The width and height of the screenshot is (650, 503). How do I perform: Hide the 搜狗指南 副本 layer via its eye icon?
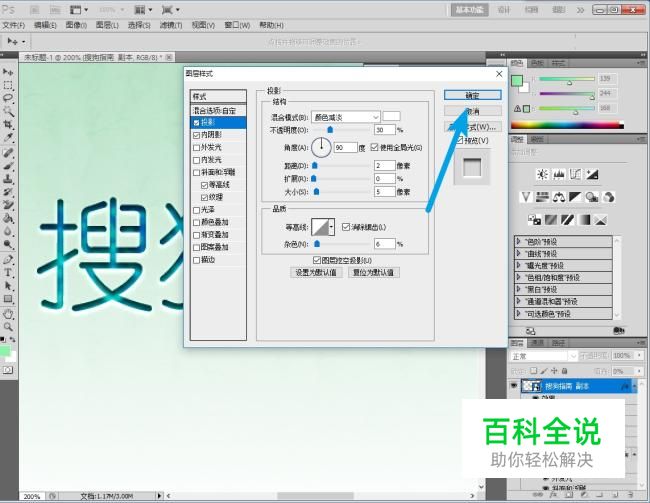[x=514, y=386]
